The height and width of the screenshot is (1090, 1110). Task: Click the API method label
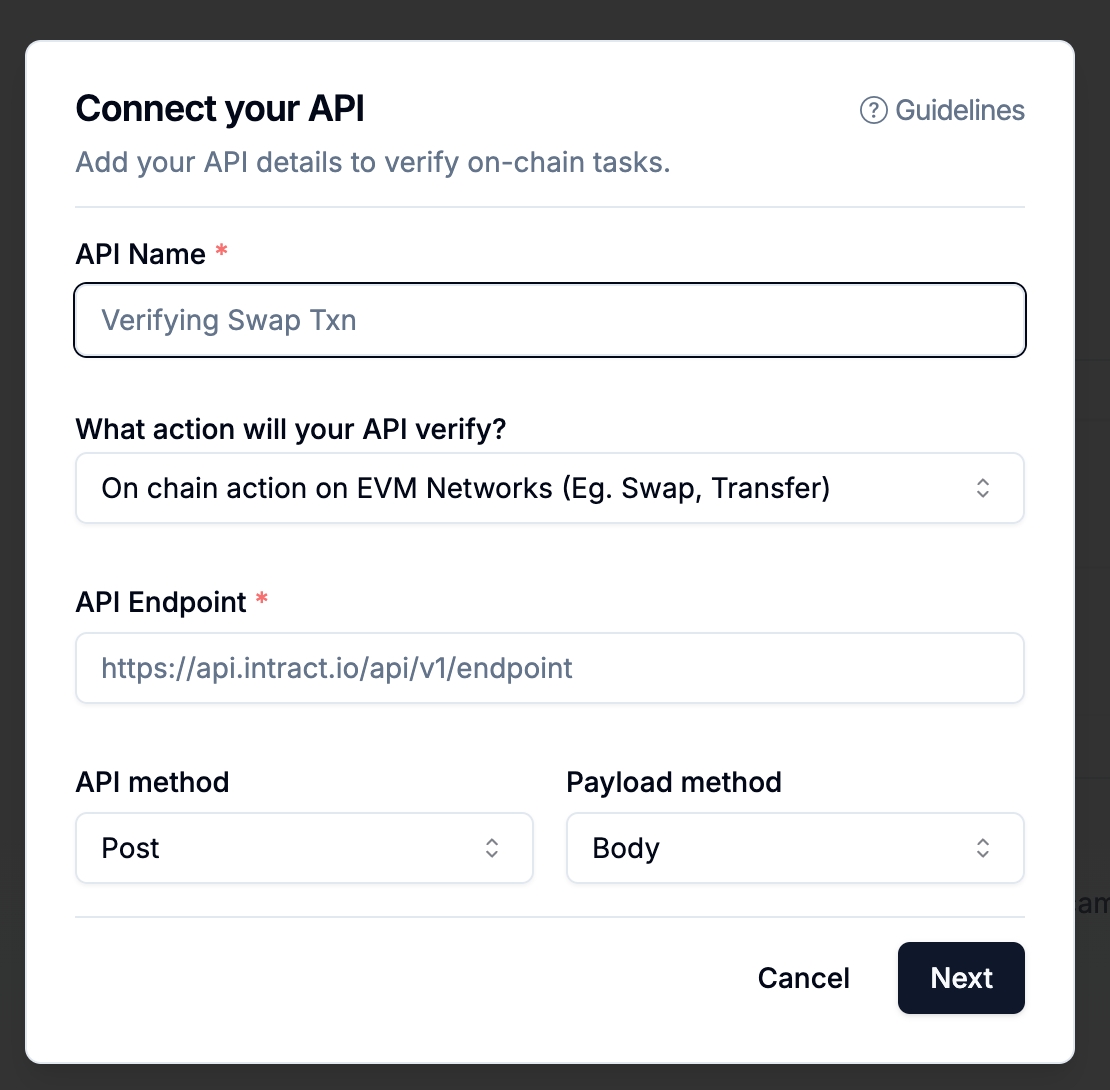click(152, 782)
